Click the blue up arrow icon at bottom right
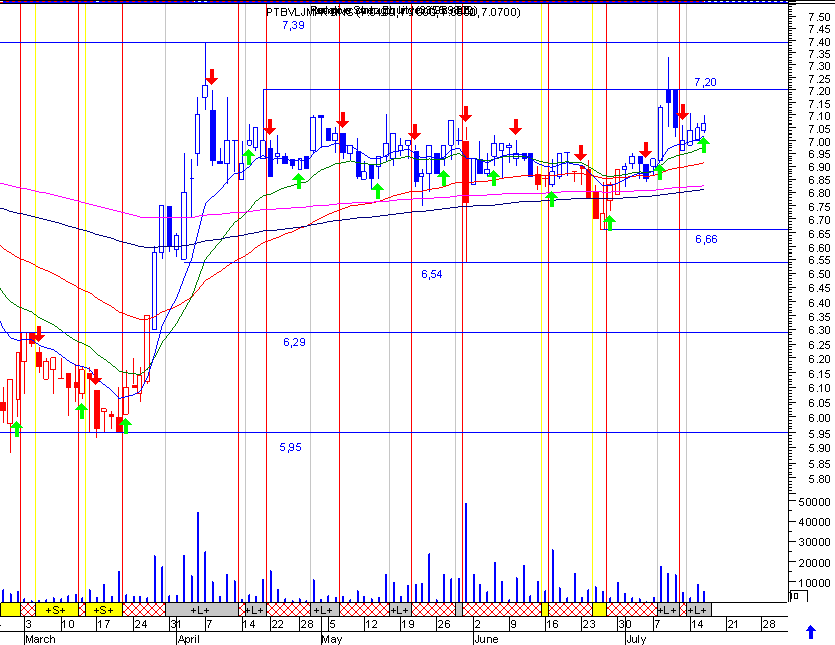The width and height of the screenshot is (835, 645). coord(811,632)
